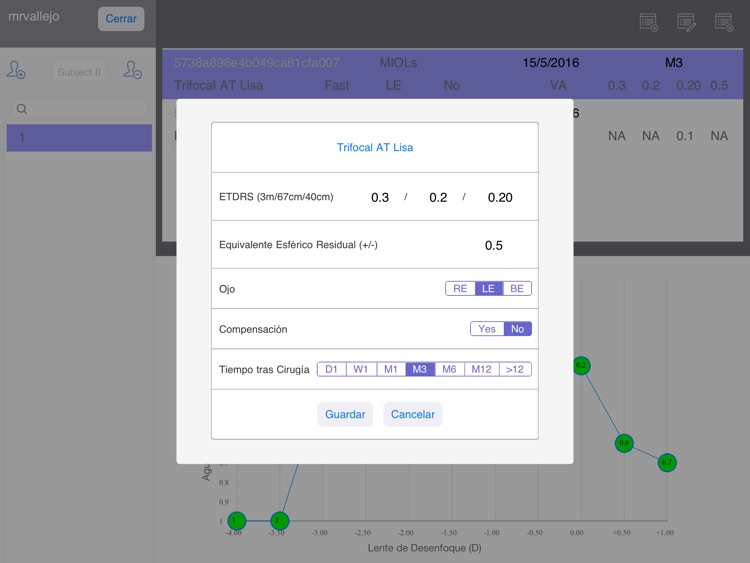Choose D1 time after surgery
This screenshot has width=750, height=563.
331,369
